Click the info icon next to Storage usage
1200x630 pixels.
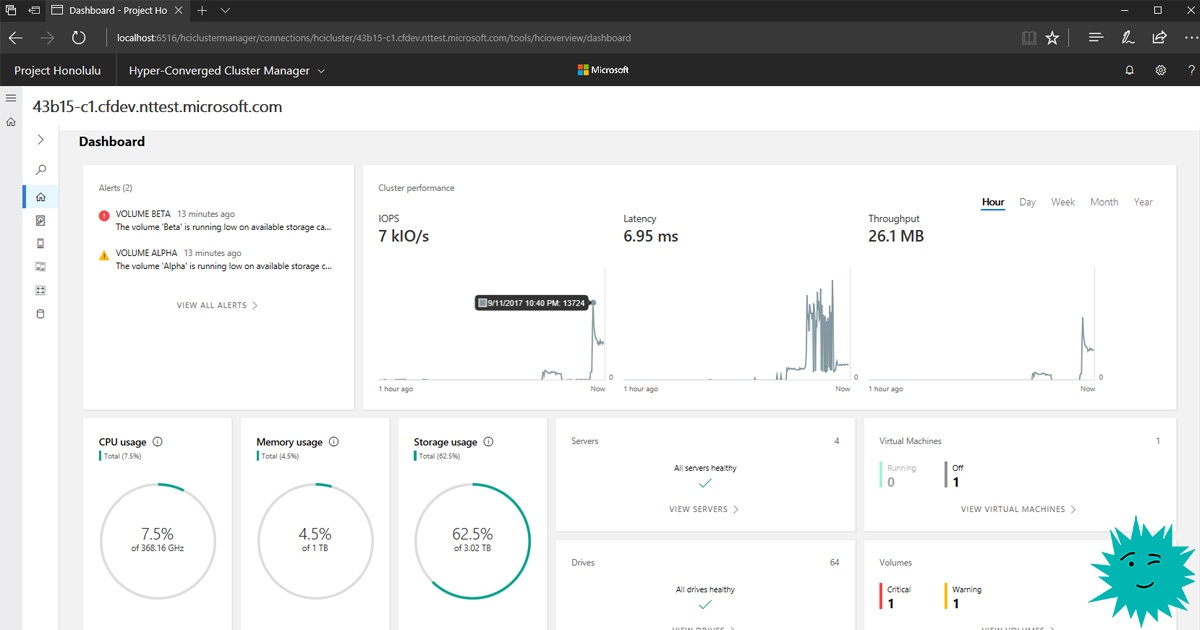click(489, 442)
